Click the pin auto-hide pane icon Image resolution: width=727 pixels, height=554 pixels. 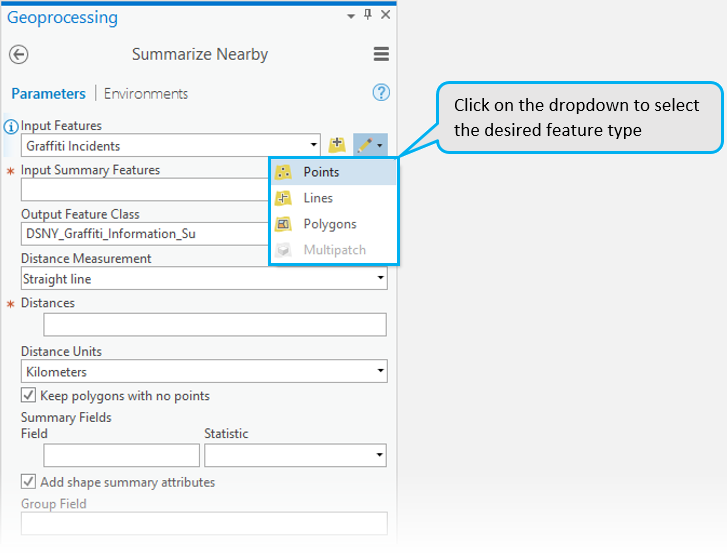368,15
